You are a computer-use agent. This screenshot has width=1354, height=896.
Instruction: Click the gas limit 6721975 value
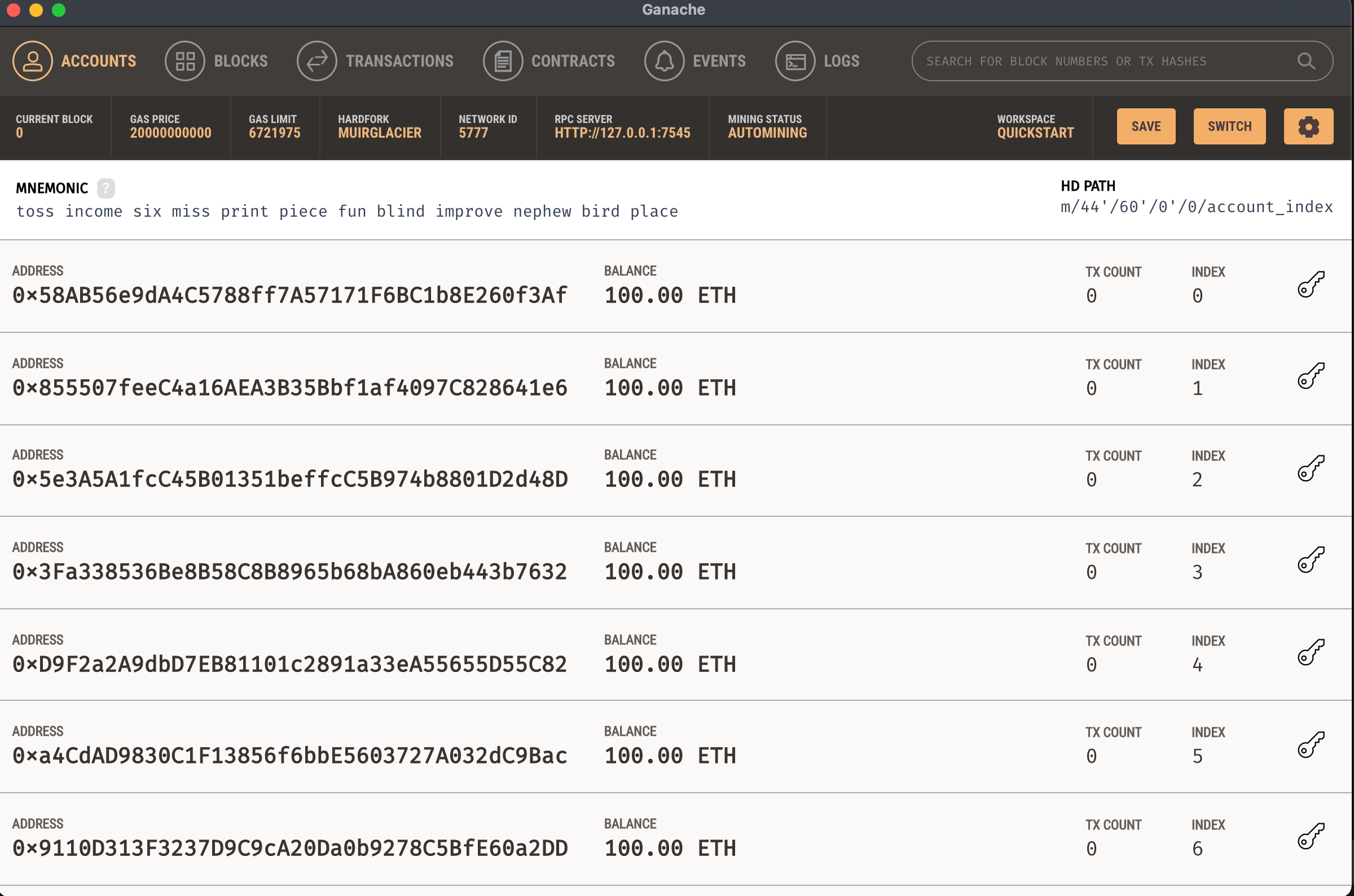tap(274, 133)
